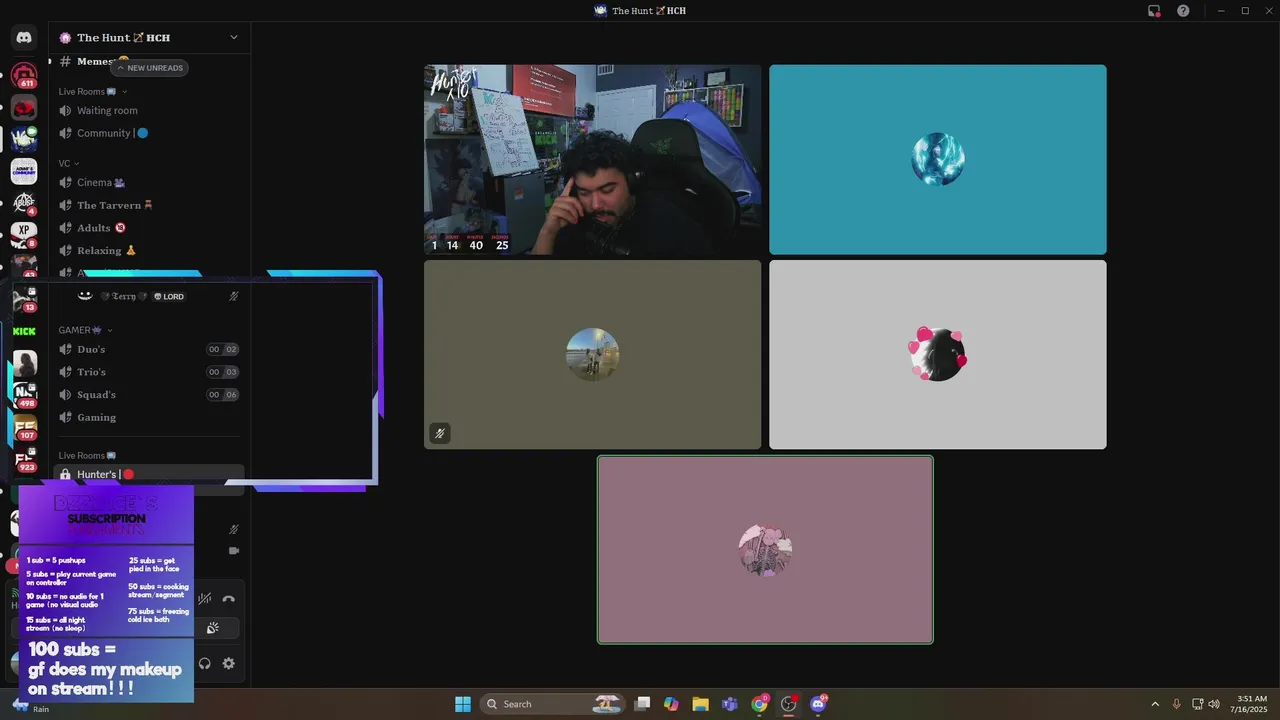The height and width of the screenshot is (720, 1280).
Task: Open Copilot from the taskbar
Action: [671, 704]
